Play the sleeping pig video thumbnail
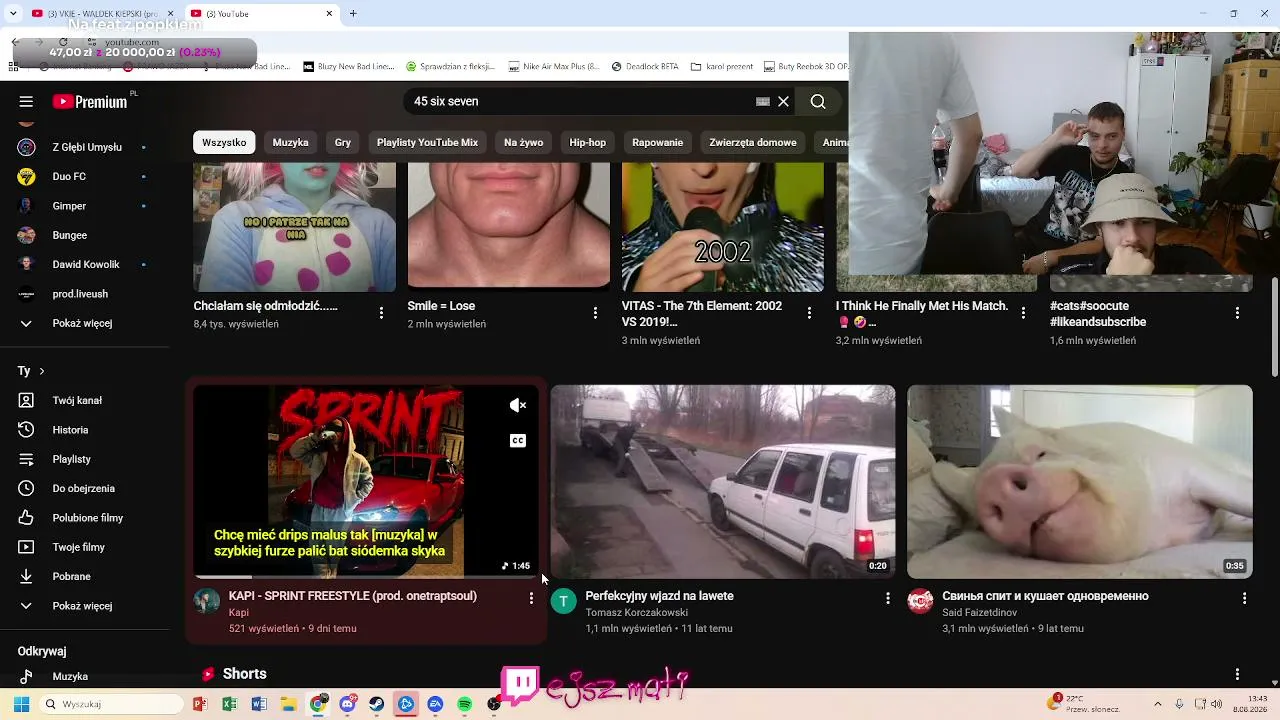The height and width of the screenshot is (720, 1280). click(x=1080, y=482)
